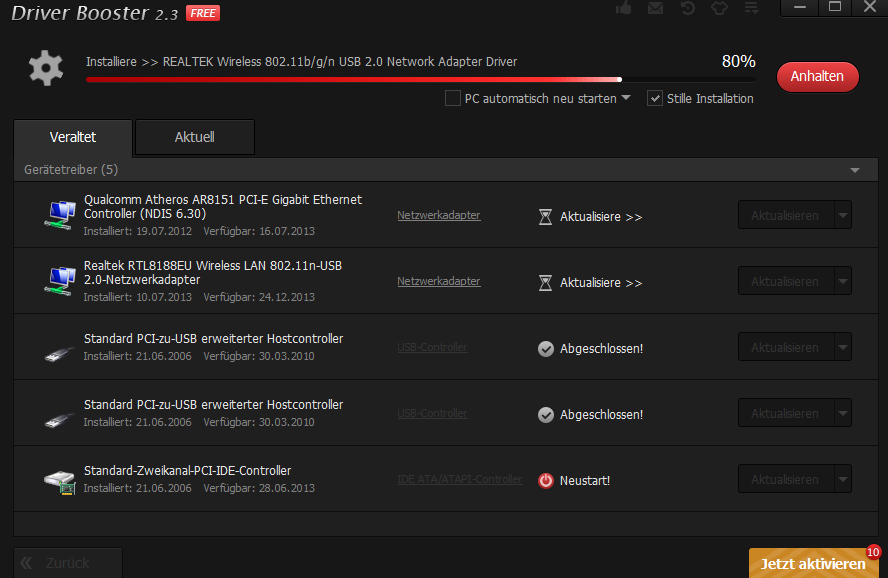888x578 pixels.
Task: Open USB-Controller link of second Hostcontroller row
Action: [432, 413]
